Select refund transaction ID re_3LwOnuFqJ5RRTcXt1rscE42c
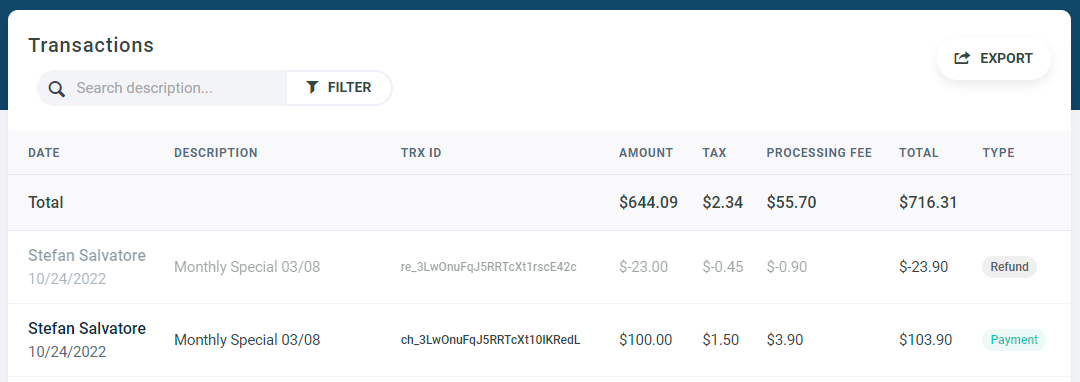This screenshot has height=382, width=1080. click(x=488, y=267)
